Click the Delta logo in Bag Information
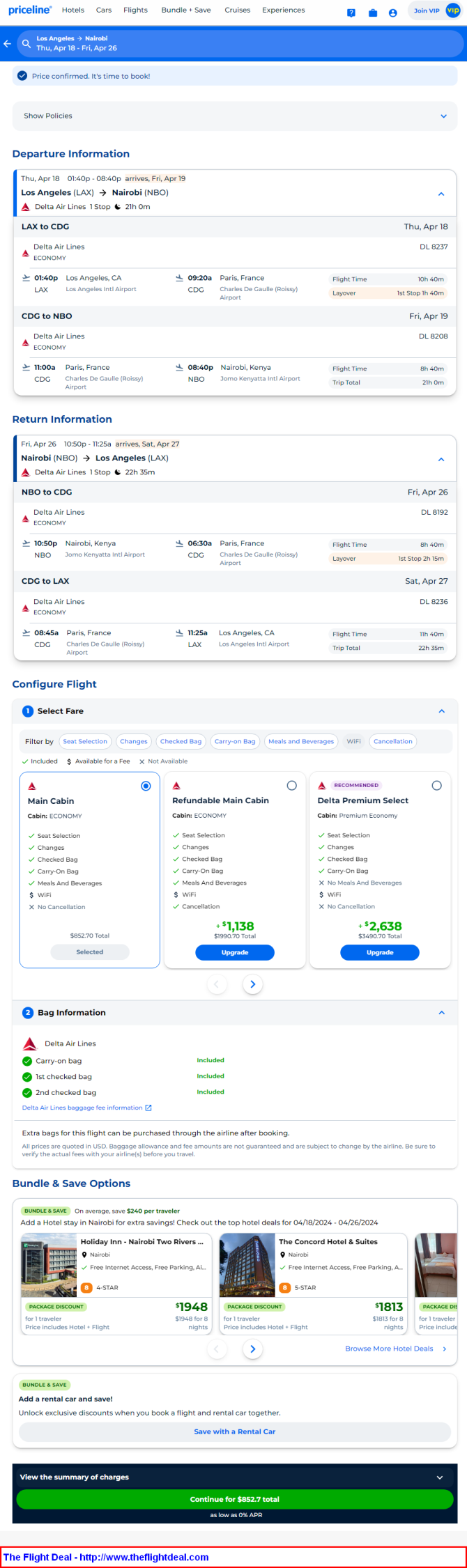Screen dimensions: 467x1568 pyautogui.click(x=30, y=1043)
